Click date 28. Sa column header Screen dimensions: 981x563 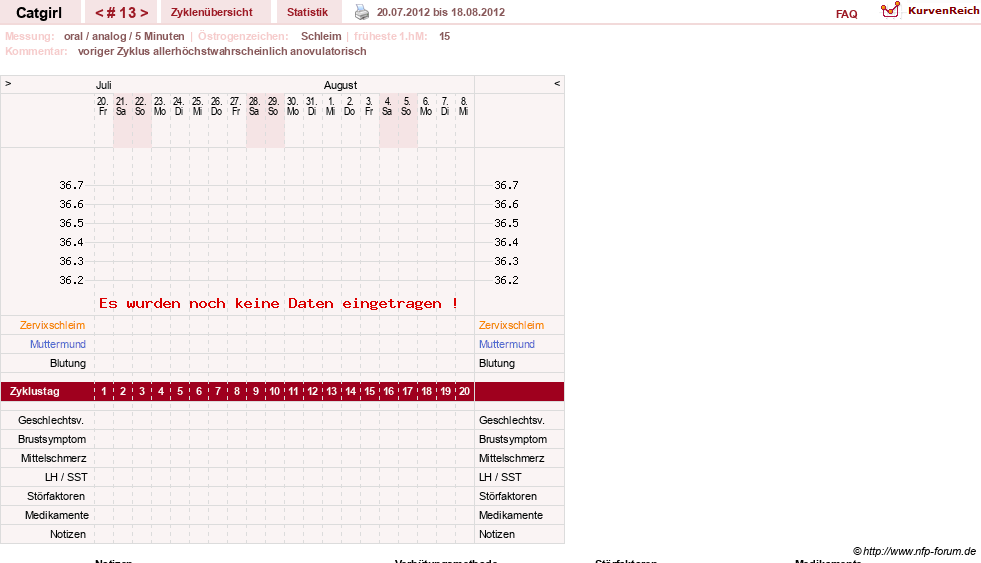coord(254,106)
